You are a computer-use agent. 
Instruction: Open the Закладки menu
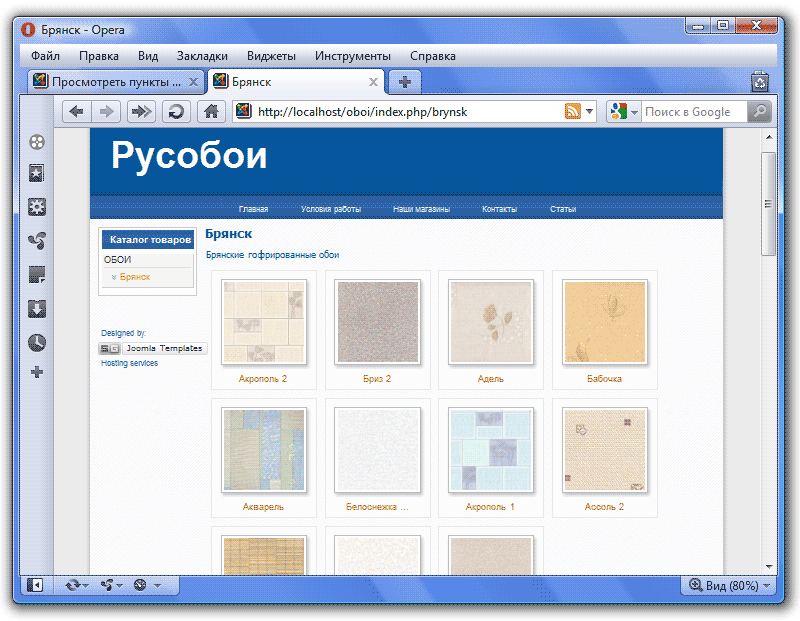(x=202, y=56)
